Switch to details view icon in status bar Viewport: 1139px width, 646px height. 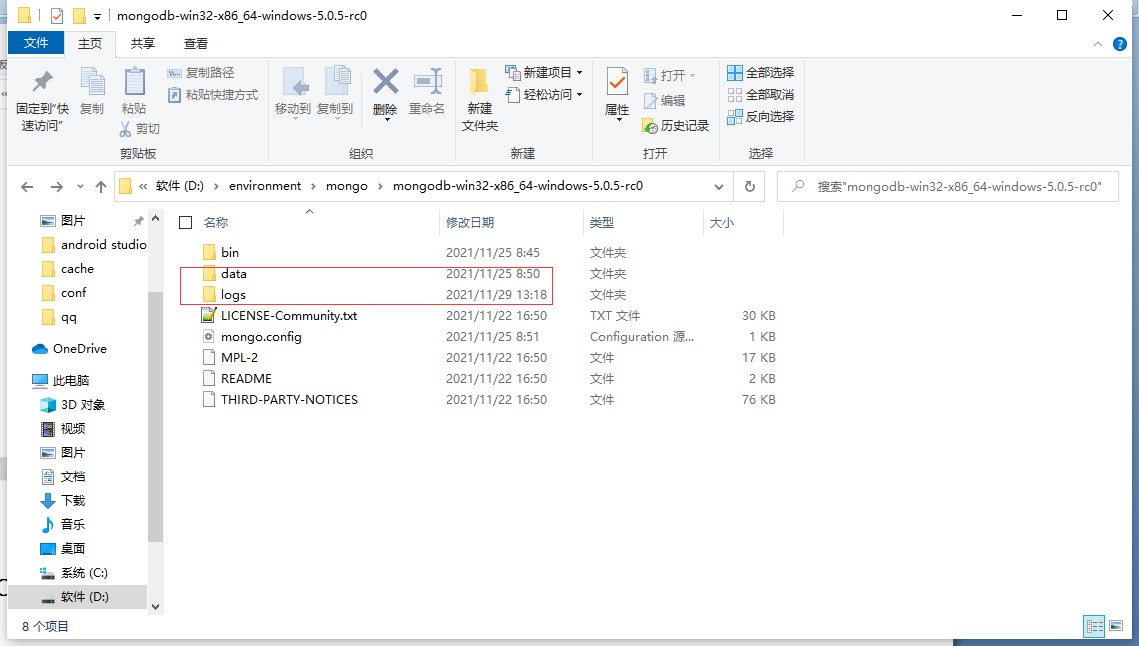pos(1094,626)
